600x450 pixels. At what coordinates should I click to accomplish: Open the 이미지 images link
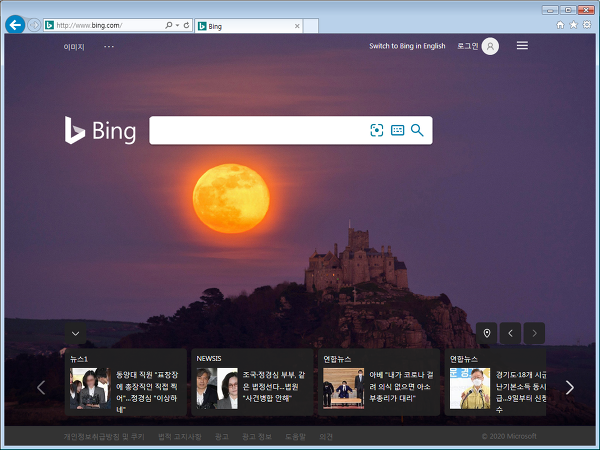click(74, 47)
